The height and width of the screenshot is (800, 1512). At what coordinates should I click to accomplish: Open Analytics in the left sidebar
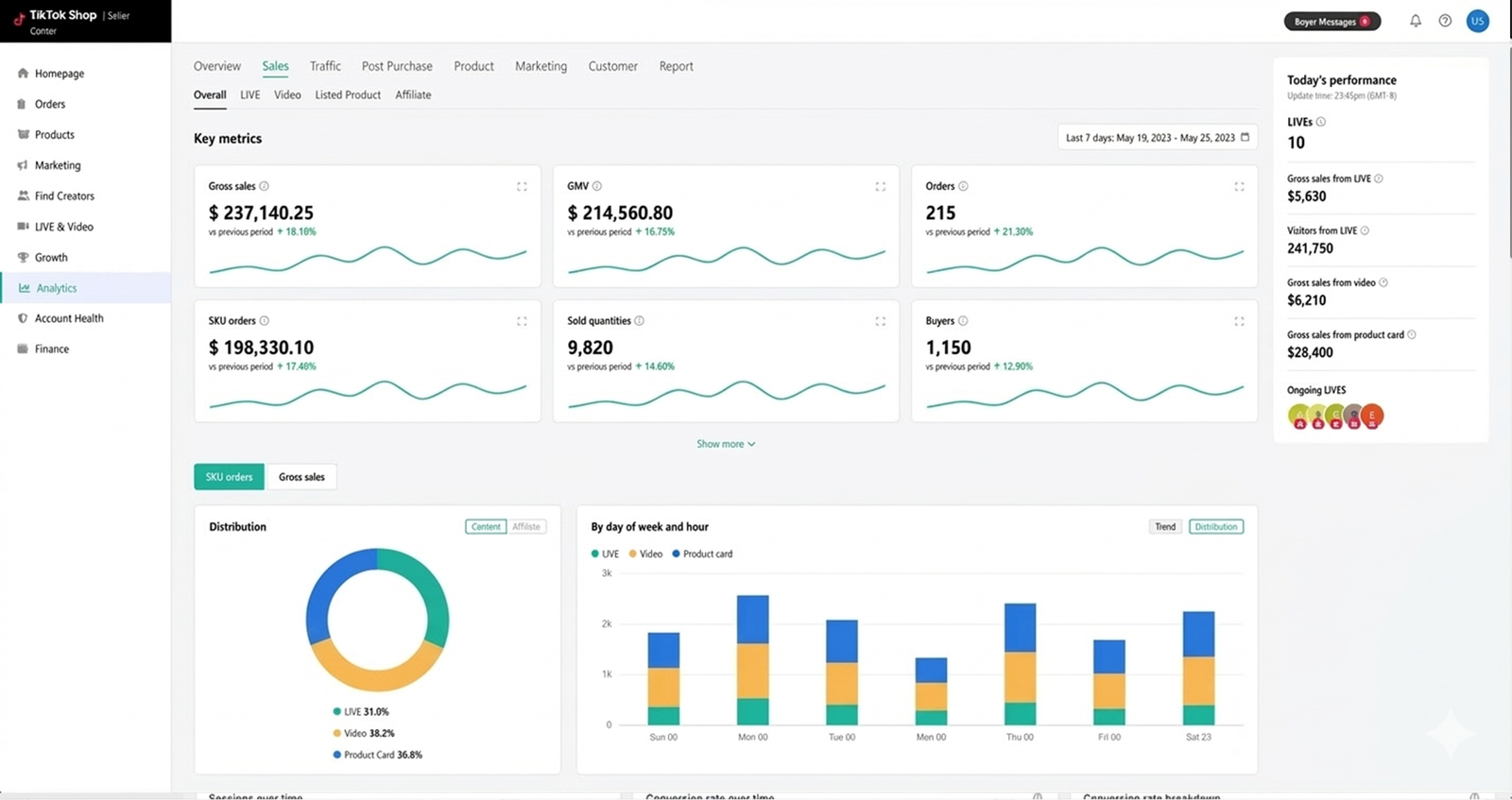point(57,288)
